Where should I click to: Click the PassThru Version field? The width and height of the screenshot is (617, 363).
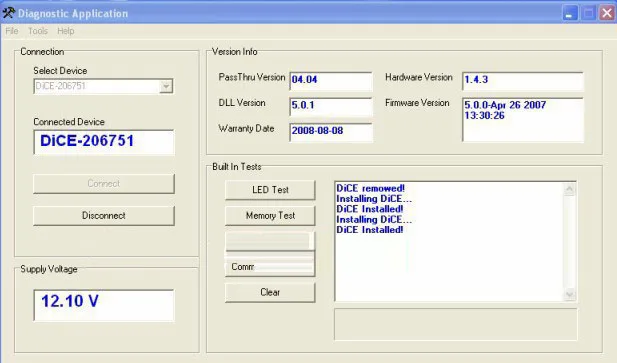click(331, 81)
